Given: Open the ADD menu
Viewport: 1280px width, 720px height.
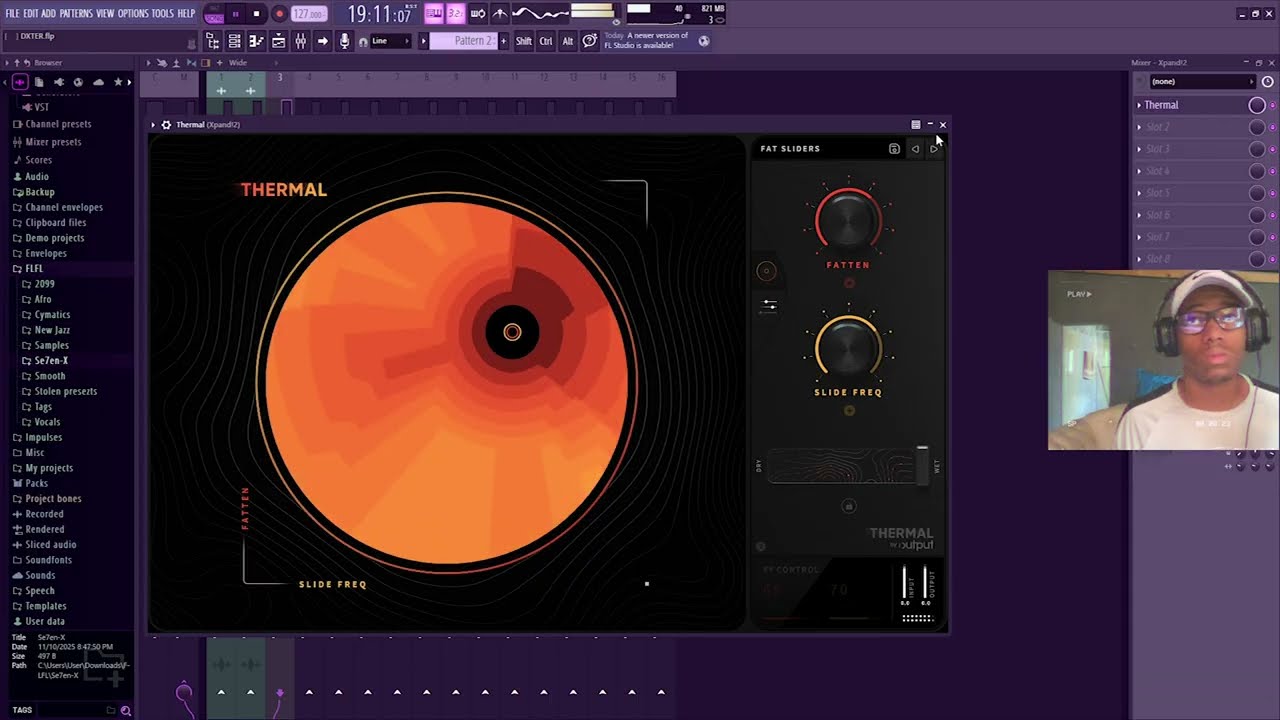Looking at the screenshot, I should [49, 14].
